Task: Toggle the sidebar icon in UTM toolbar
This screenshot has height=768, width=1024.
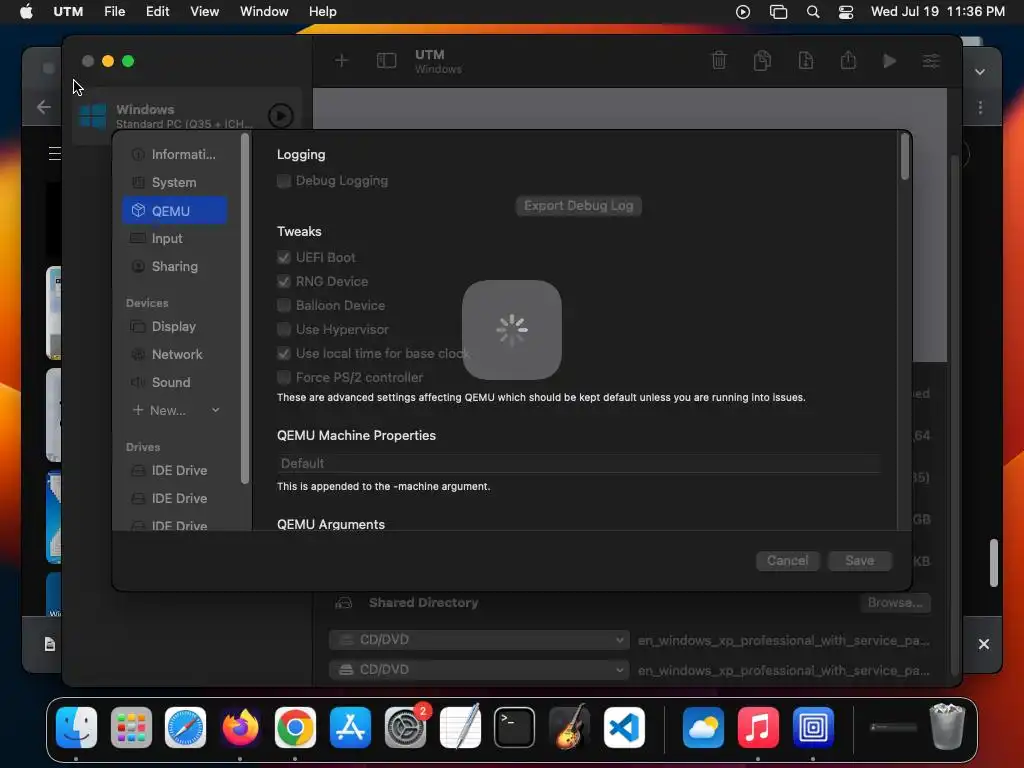Action: pos(386,61)
